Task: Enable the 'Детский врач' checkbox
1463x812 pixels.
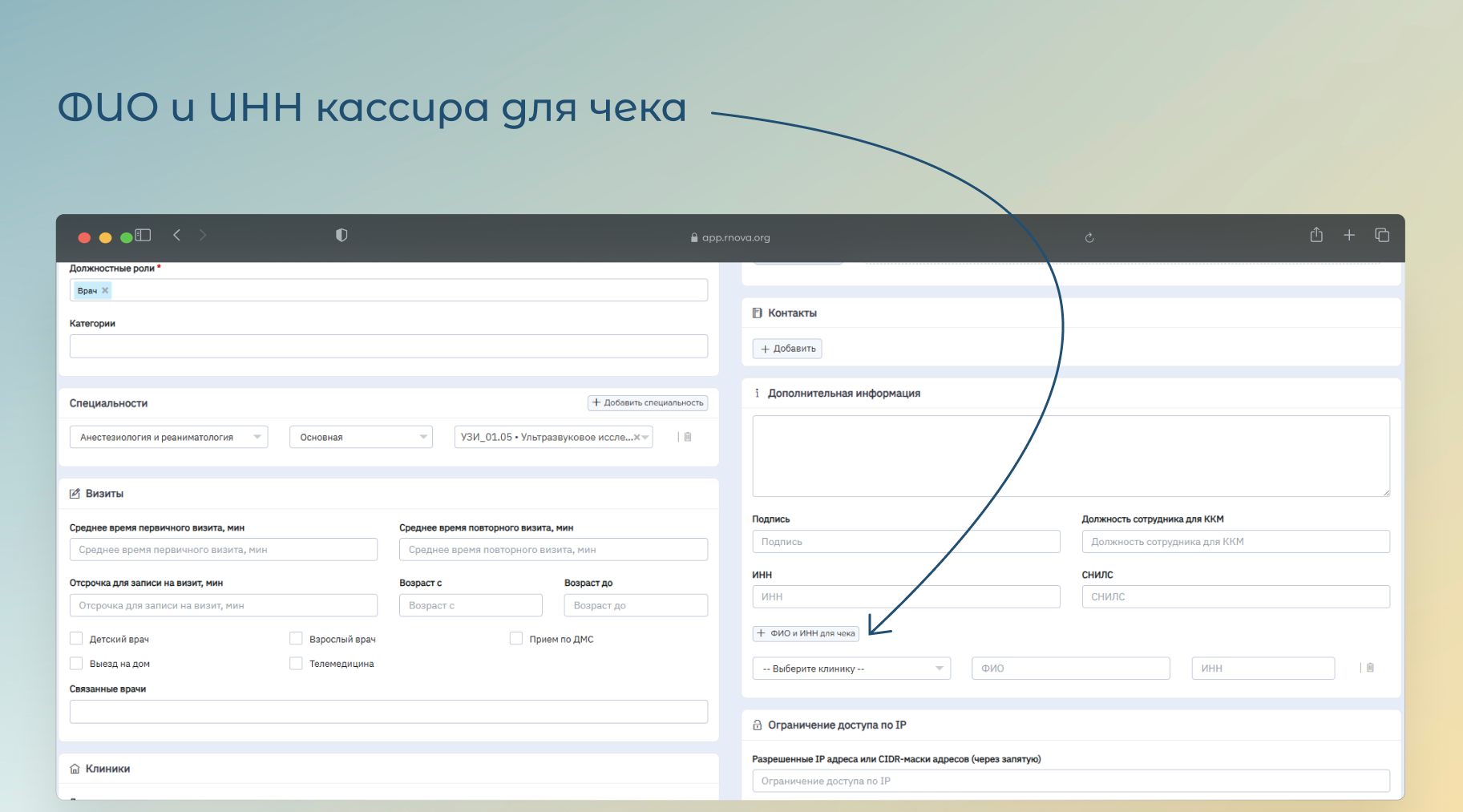Action: tap(77, 639)
